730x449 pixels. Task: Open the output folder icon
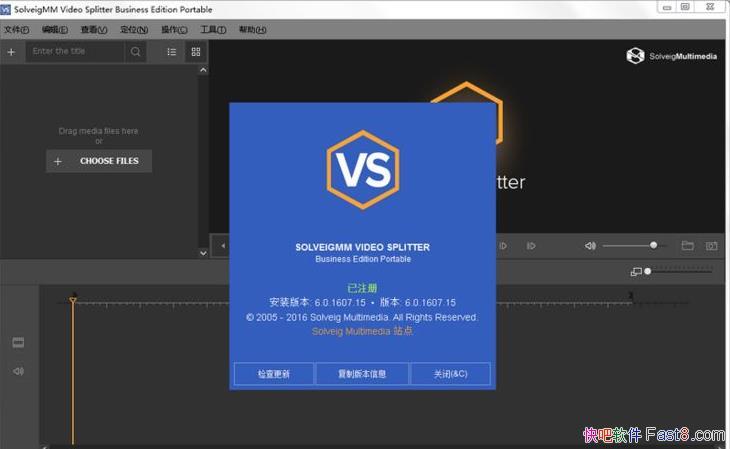688,245
